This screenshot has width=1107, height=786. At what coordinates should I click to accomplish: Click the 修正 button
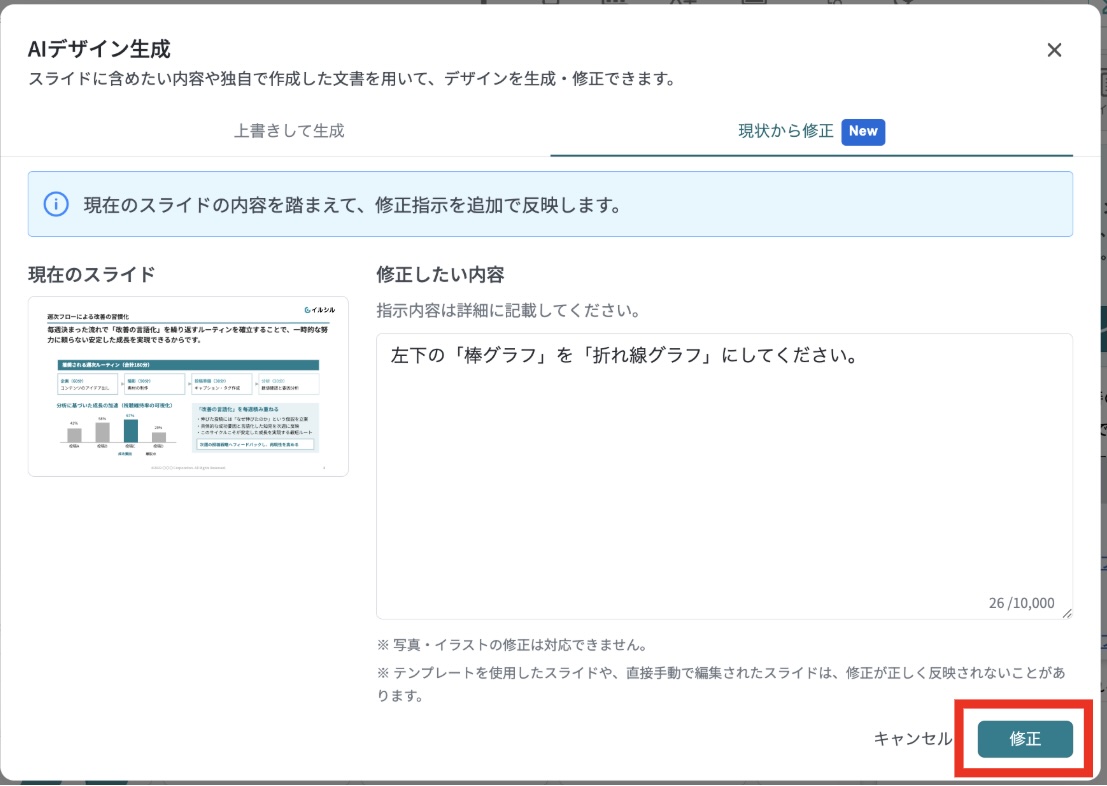pyautogui.click(x=1025, y=739)
